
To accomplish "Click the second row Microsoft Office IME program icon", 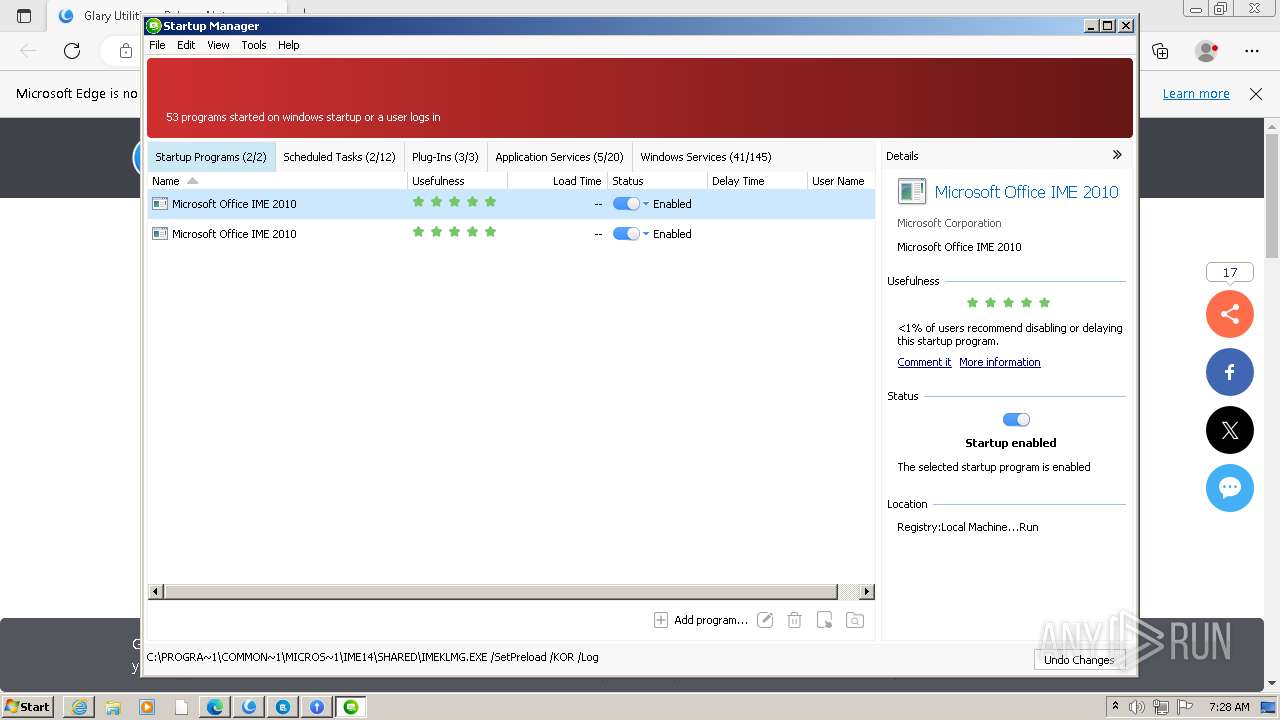I will 160,234.
